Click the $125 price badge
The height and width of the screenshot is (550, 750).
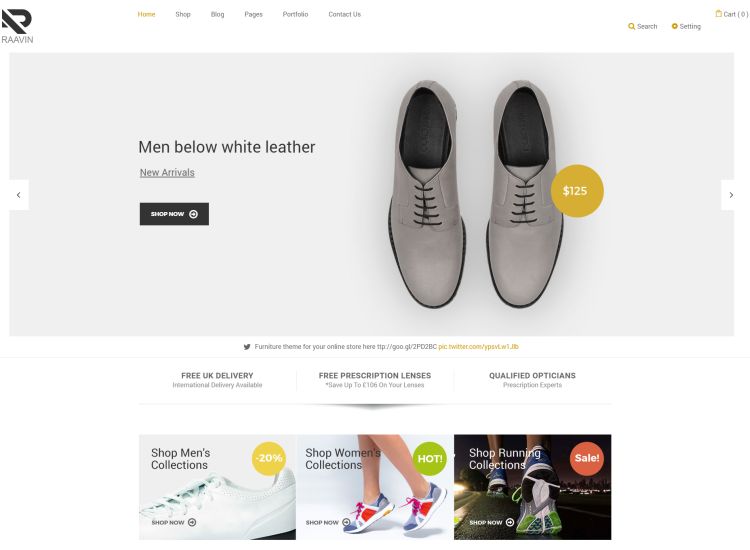pyautogui.click(x=577, y=191)
